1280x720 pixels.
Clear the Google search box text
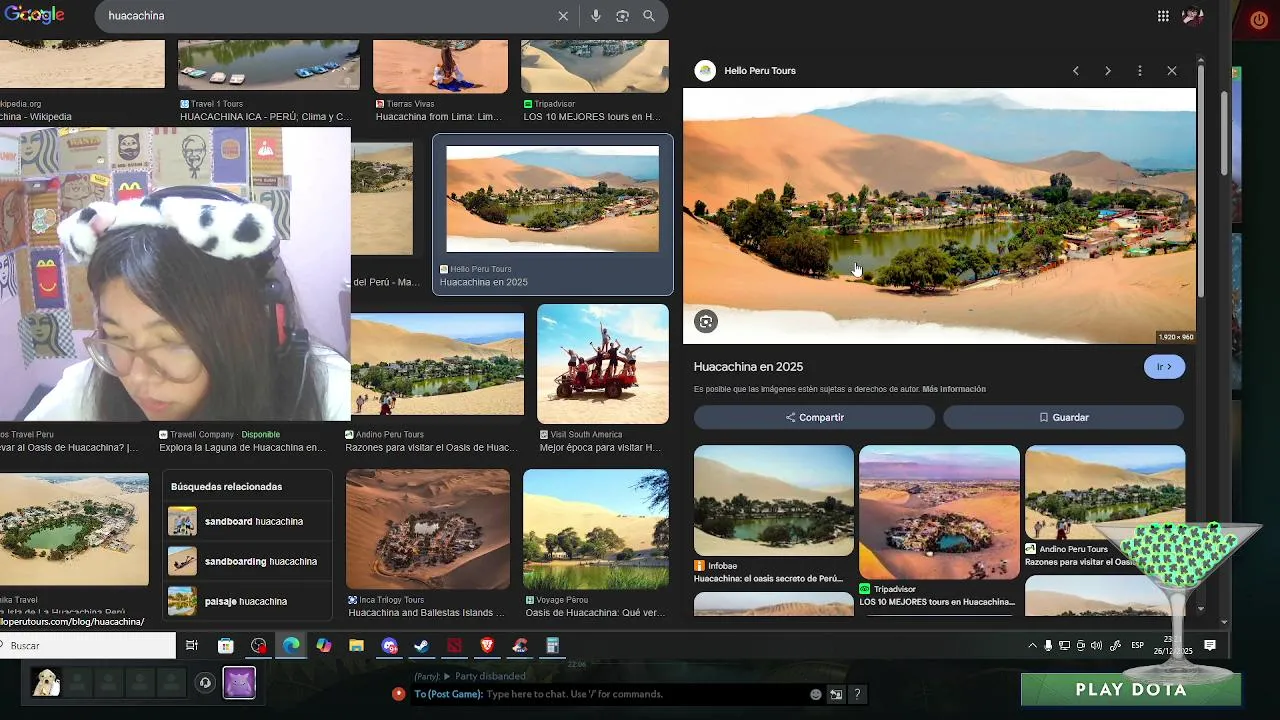[563, 16]
